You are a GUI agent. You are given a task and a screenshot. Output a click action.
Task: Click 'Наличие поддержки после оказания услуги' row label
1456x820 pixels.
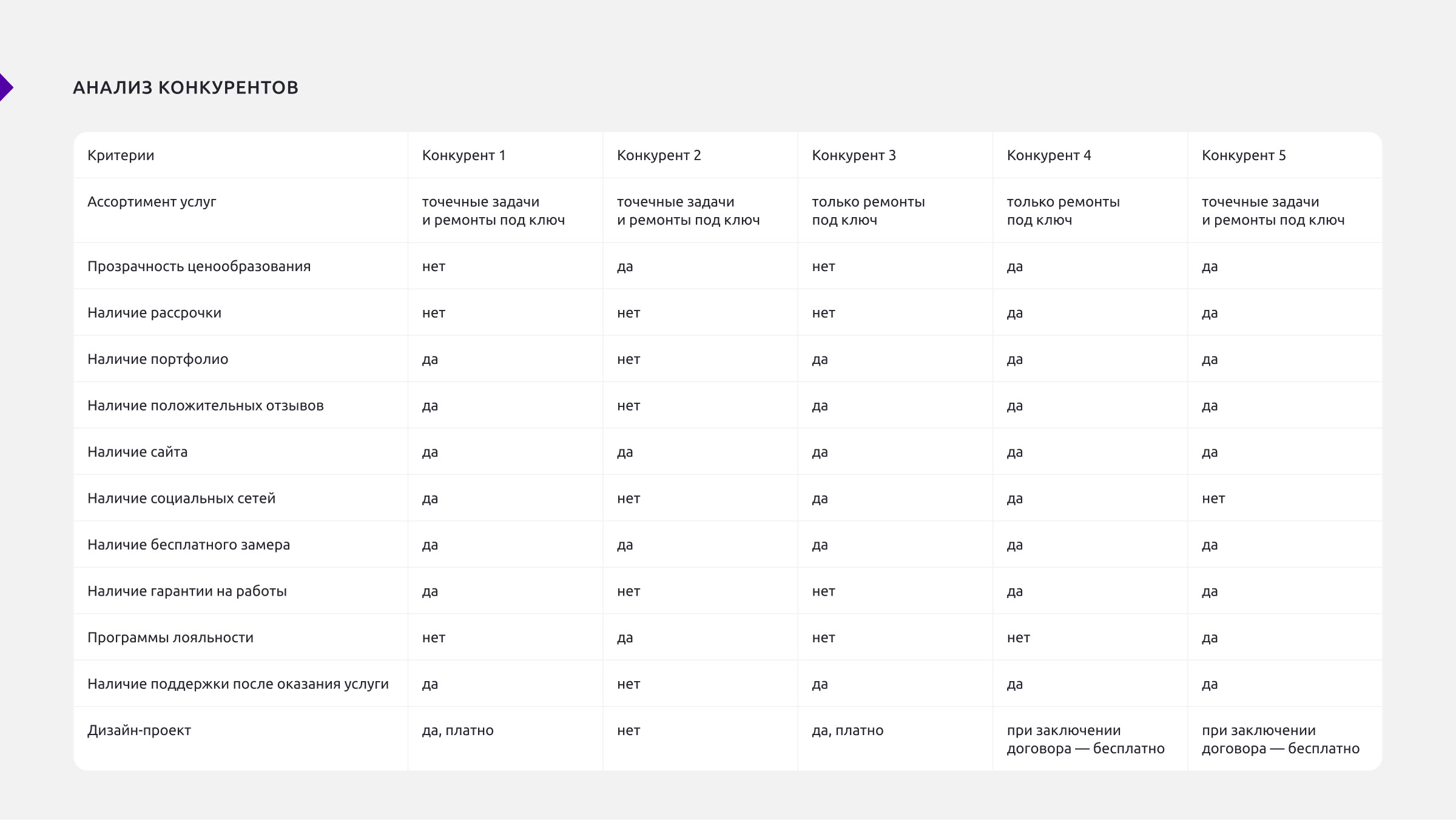pyautogui.click(x=238, y=684)
